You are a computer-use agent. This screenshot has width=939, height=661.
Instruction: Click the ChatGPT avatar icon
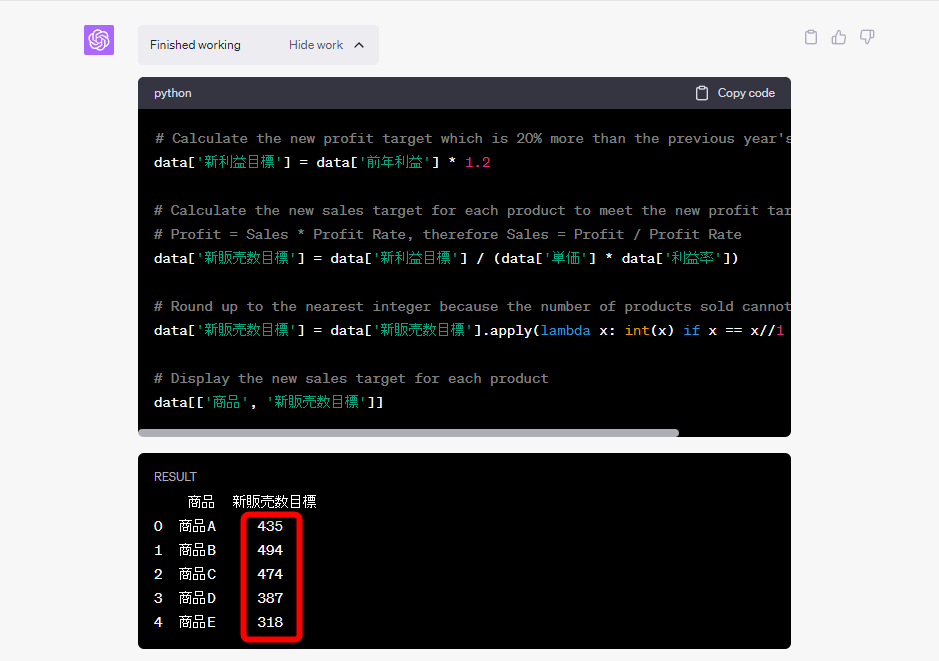coord(98,40)
